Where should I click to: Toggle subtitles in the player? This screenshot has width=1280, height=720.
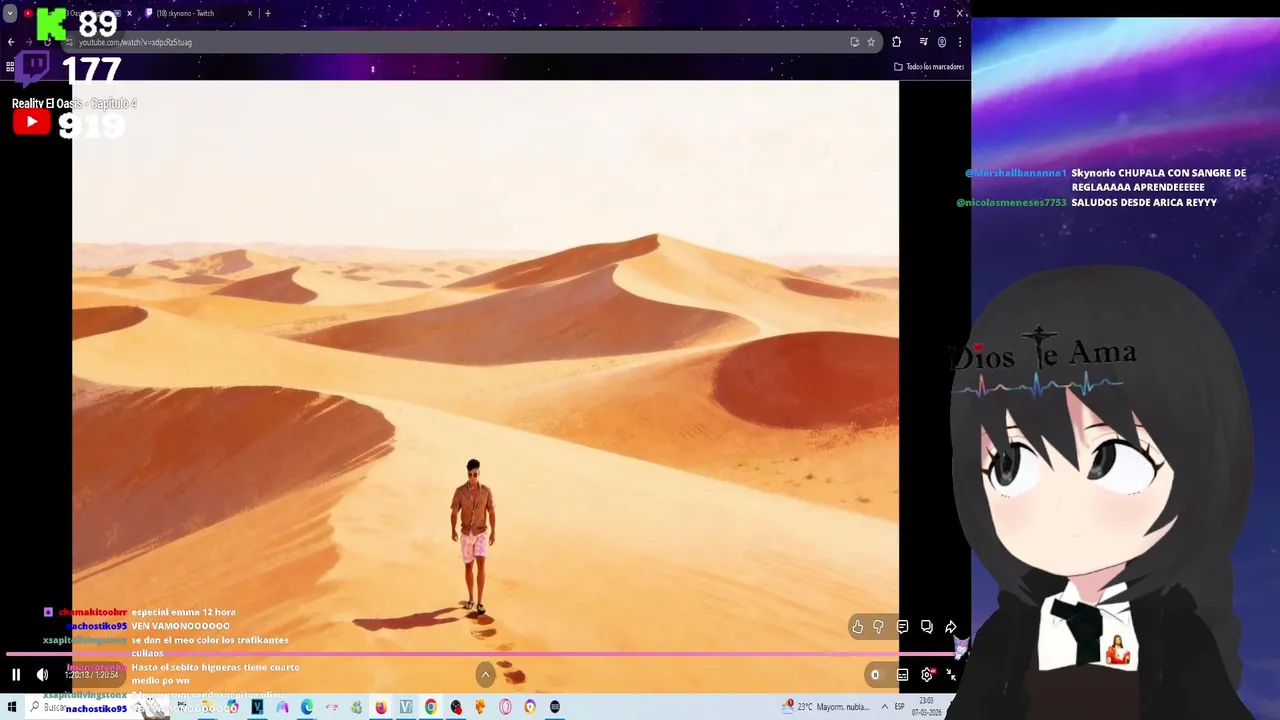click(x=902, y=675)
